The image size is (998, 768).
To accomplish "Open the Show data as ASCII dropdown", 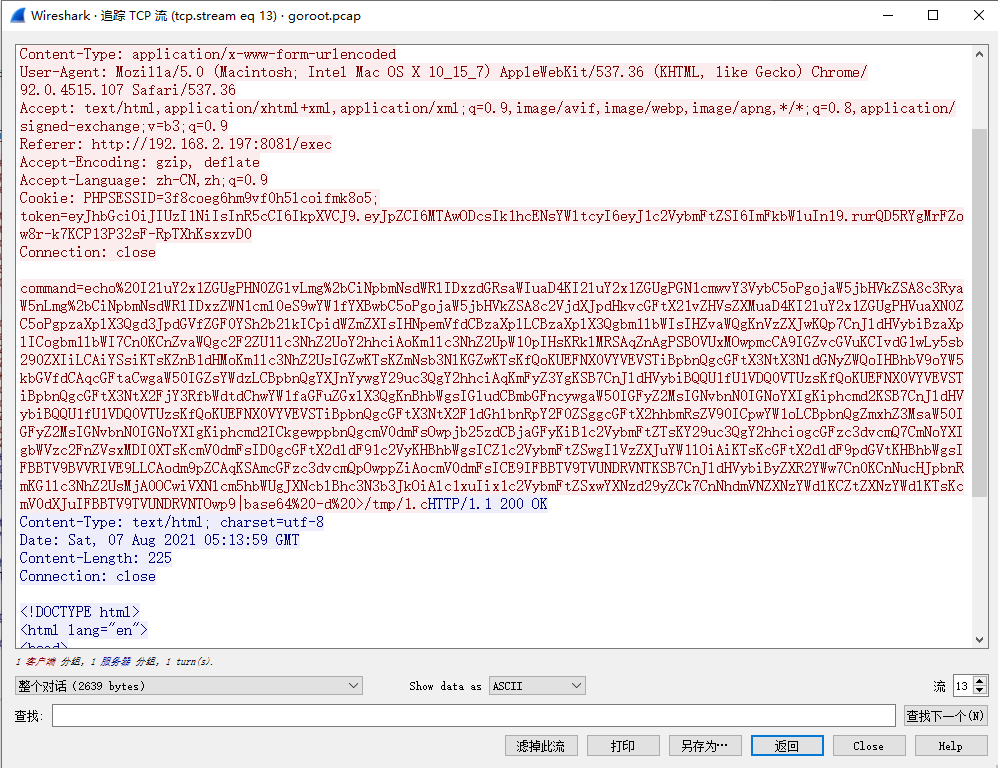I will pyautogui.click(x=537, y=686).
